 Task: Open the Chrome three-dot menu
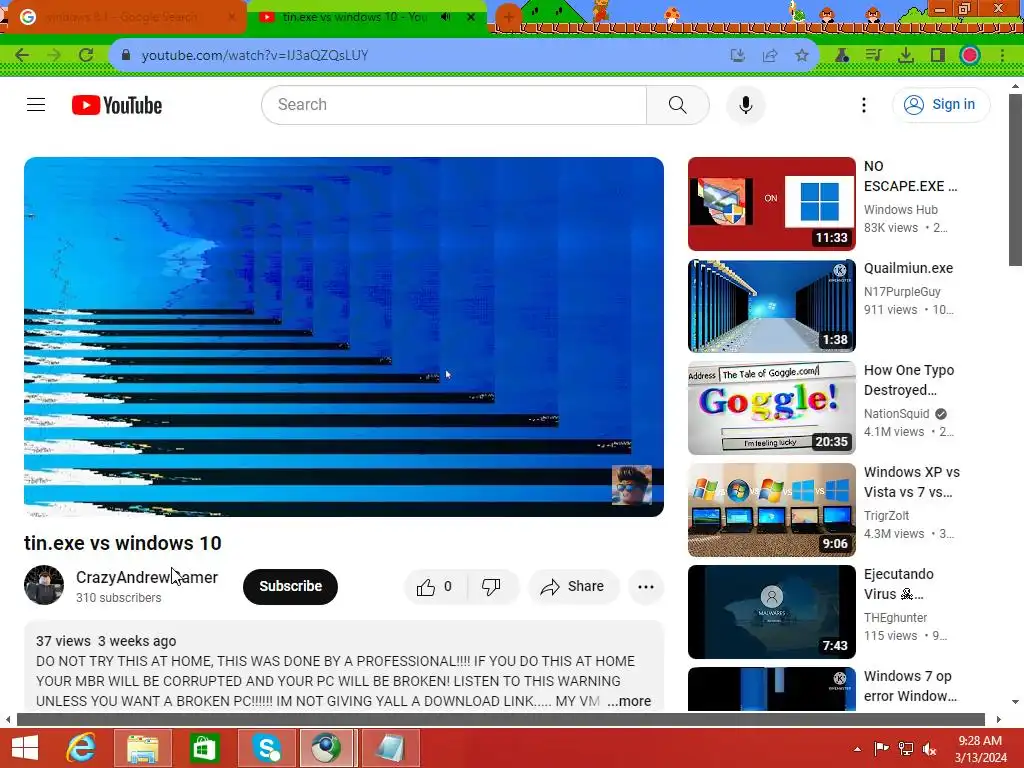[1002, 56]
